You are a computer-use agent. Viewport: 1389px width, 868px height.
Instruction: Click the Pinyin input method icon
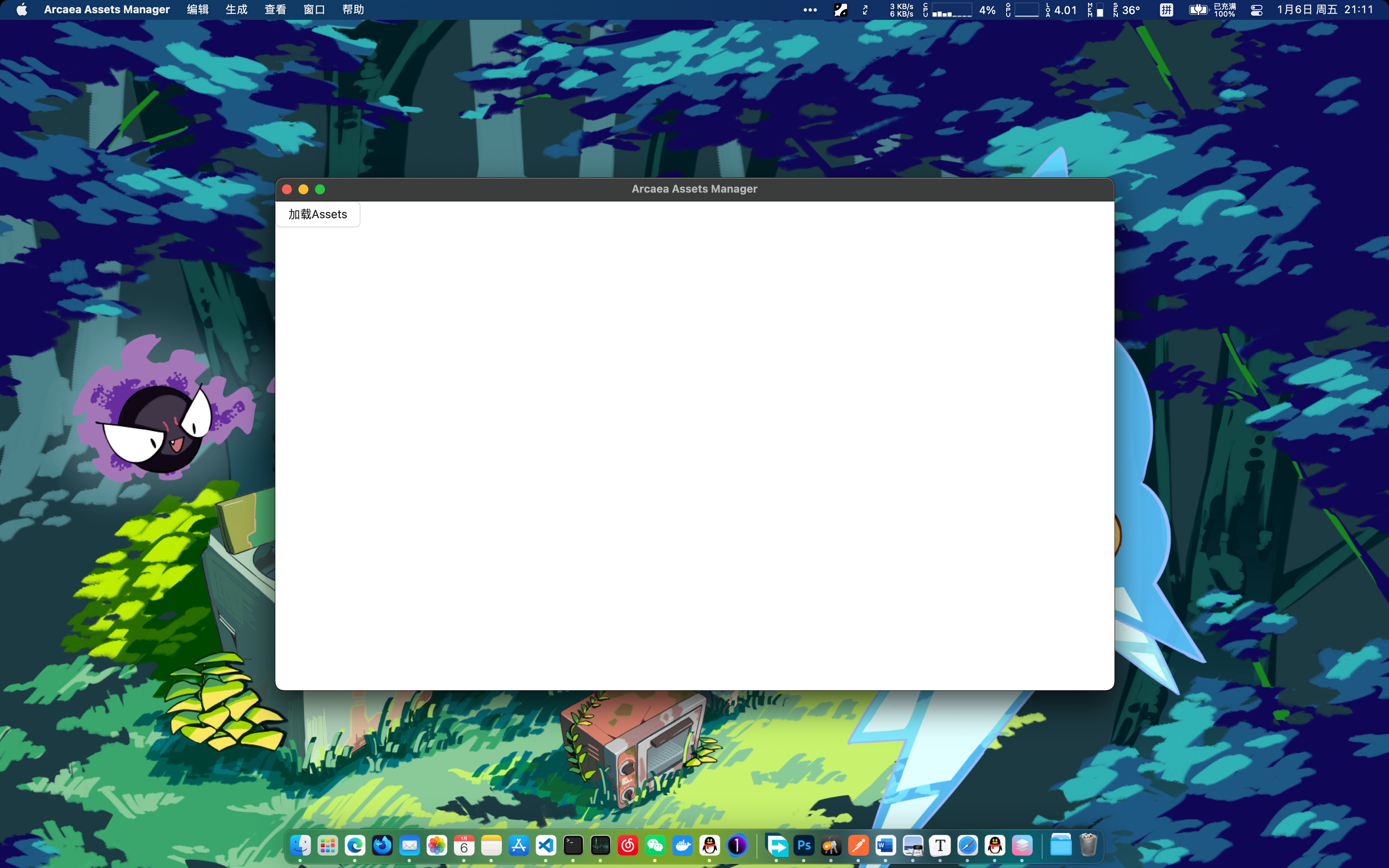tap(1166, 10)
